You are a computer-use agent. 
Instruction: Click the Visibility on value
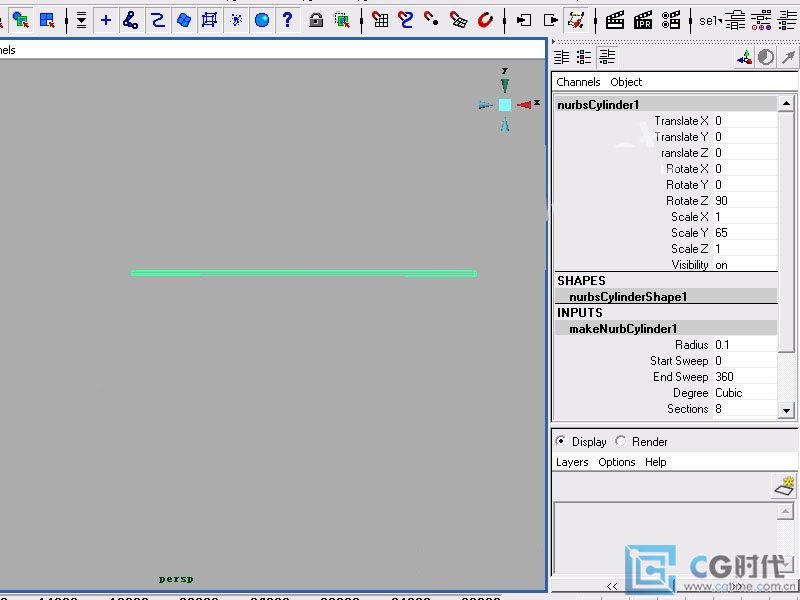[x=745, y=265]
